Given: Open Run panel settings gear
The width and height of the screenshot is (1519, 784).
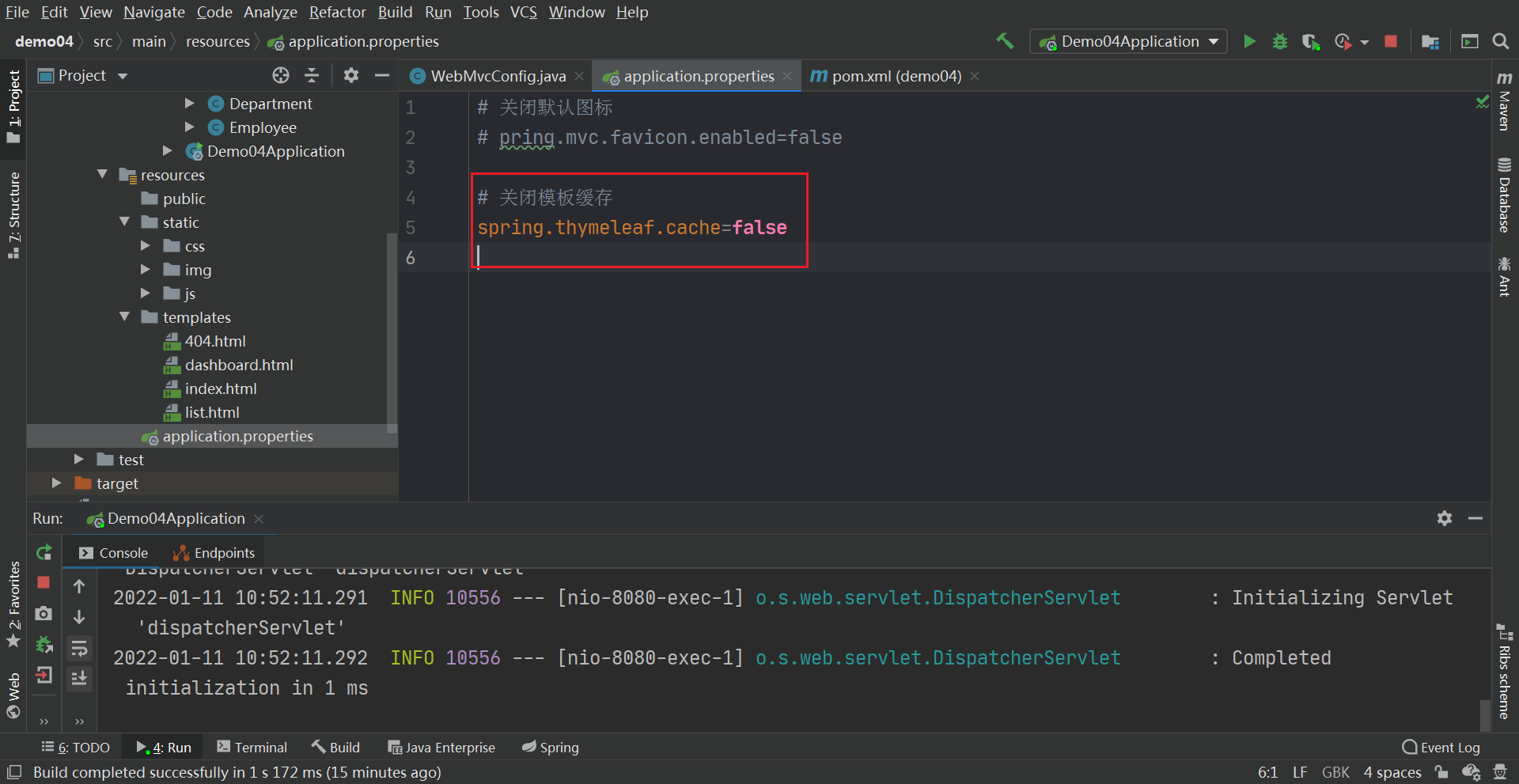Looking at the screenshot, I should coord(1445,518).
